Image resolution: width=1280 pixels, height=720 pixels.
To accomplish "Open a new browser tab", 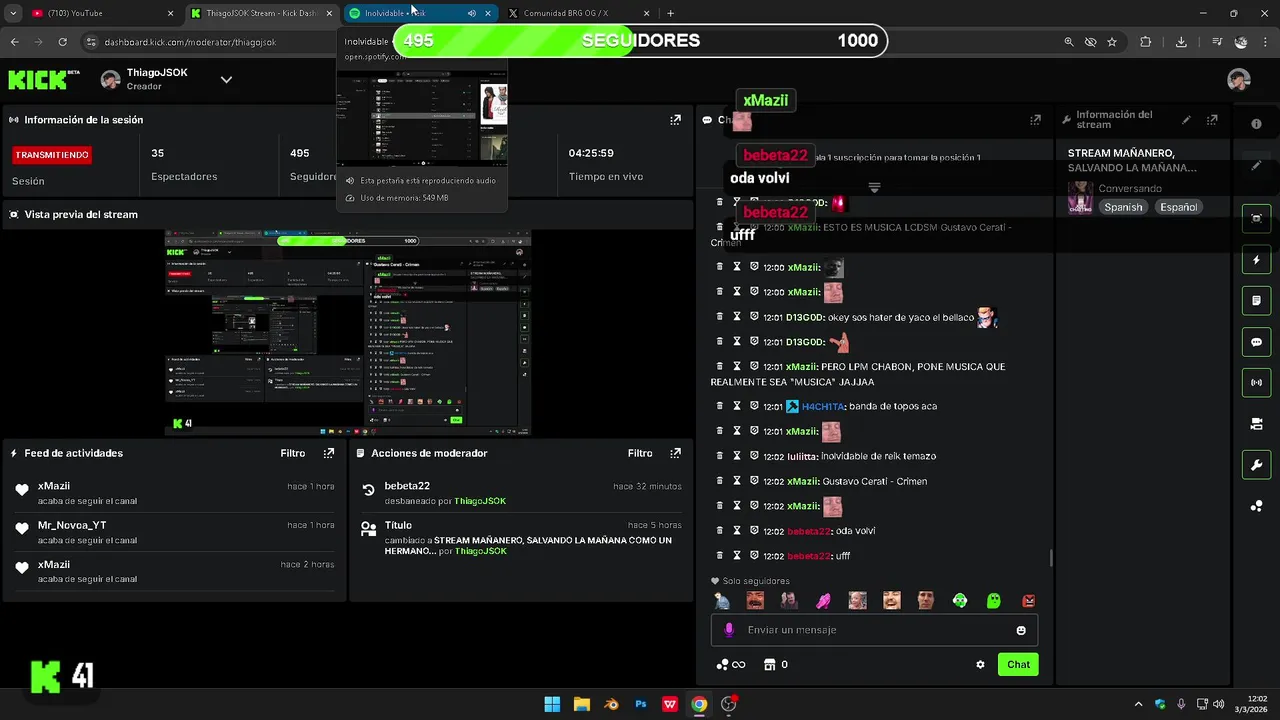I will click(x=670, y=13).
